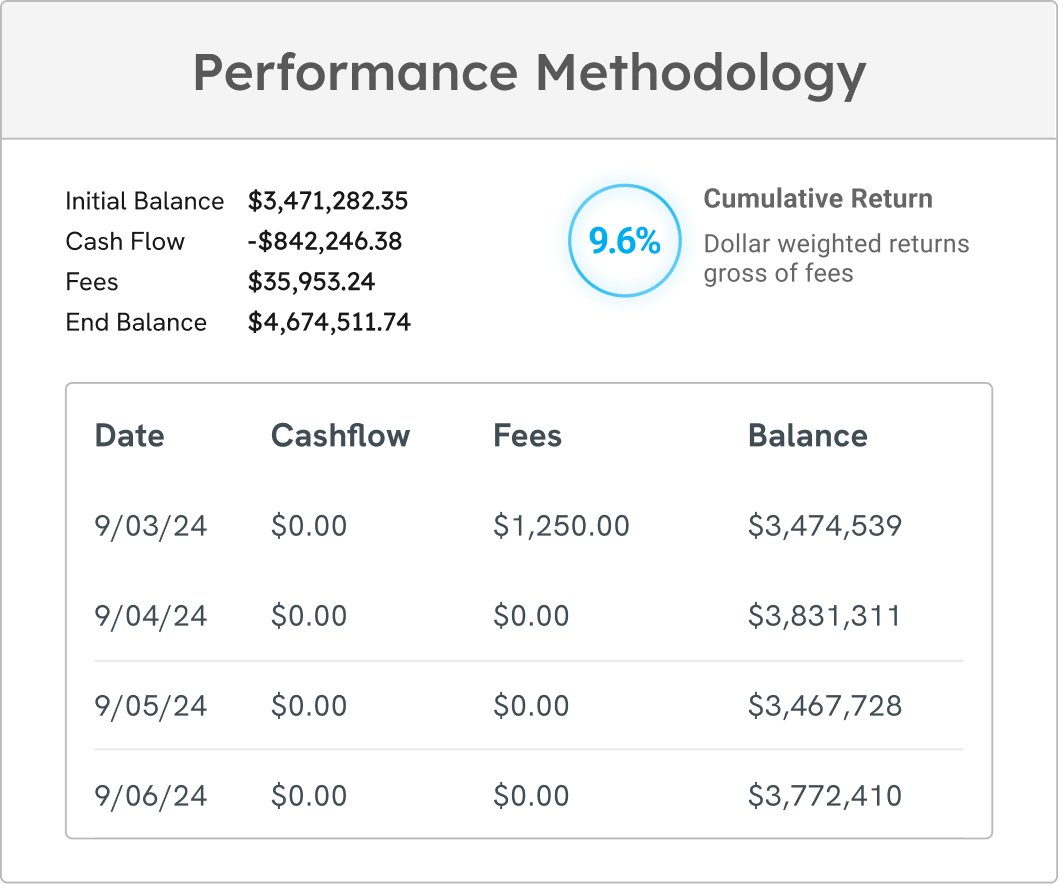1059x884 pixels.
Task: Select the 9/03/24 date row
Action: [x=151, y=526]
